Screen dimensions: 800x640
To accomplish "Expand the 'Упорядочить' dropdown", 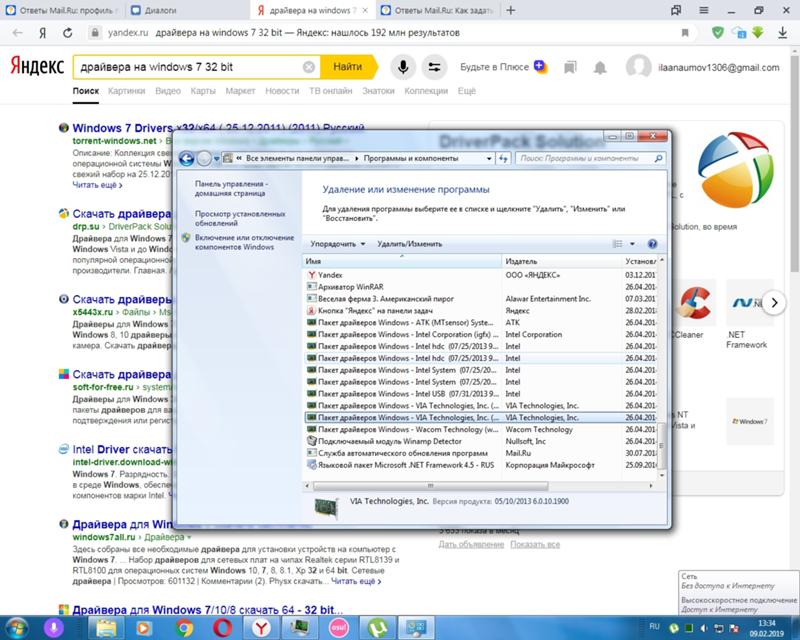I will click(x=338, y=244).
